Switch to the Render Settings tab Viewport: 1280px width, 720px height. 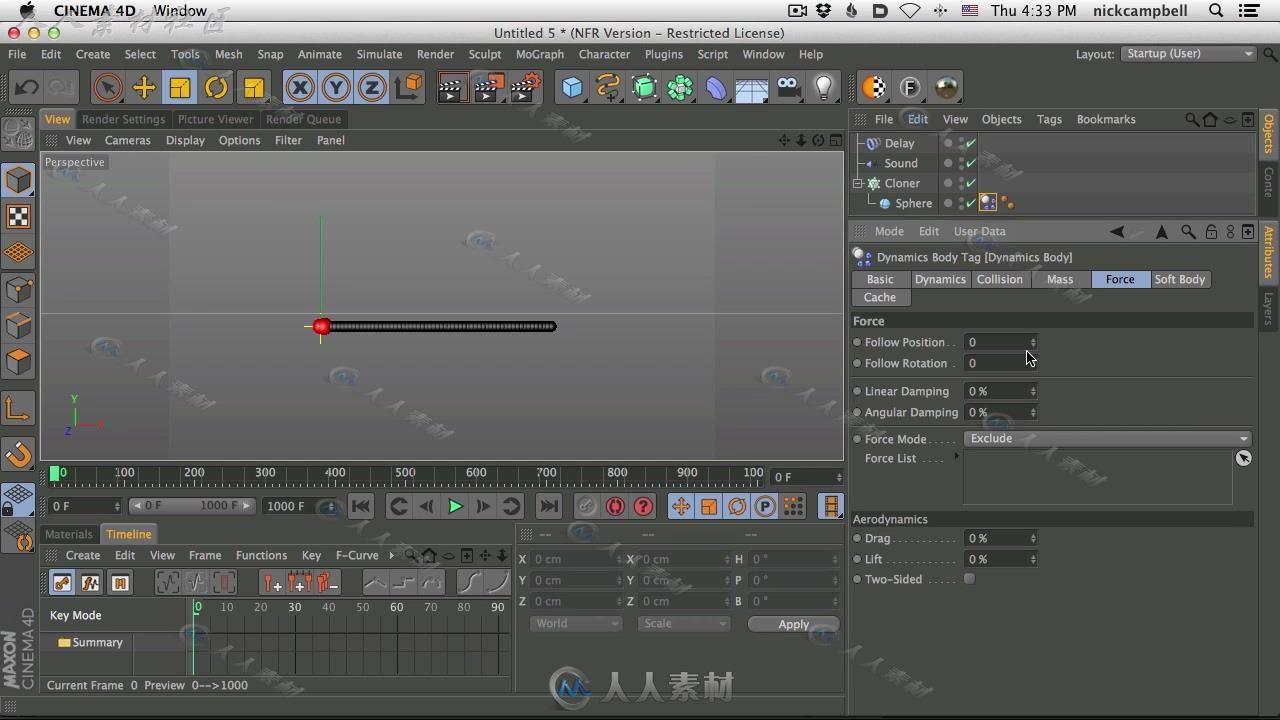tap(123, 119)
